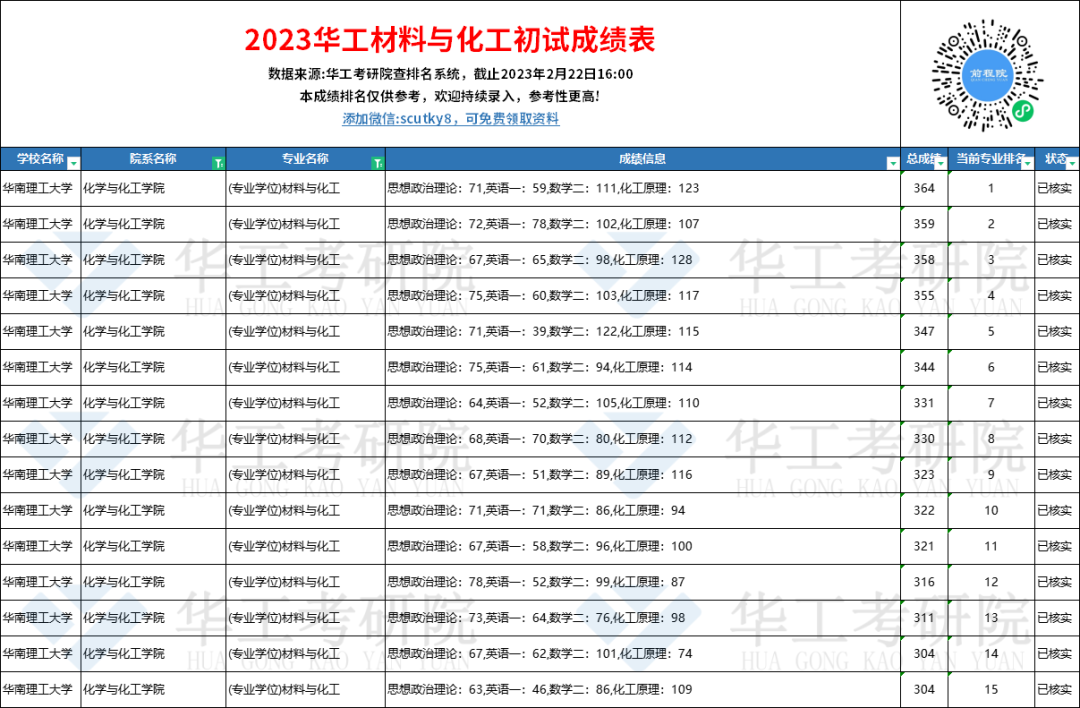This screenshot has height=708, width=1080.
Task: Select score details ending 化工原理：114
Action: pos(643,367)
